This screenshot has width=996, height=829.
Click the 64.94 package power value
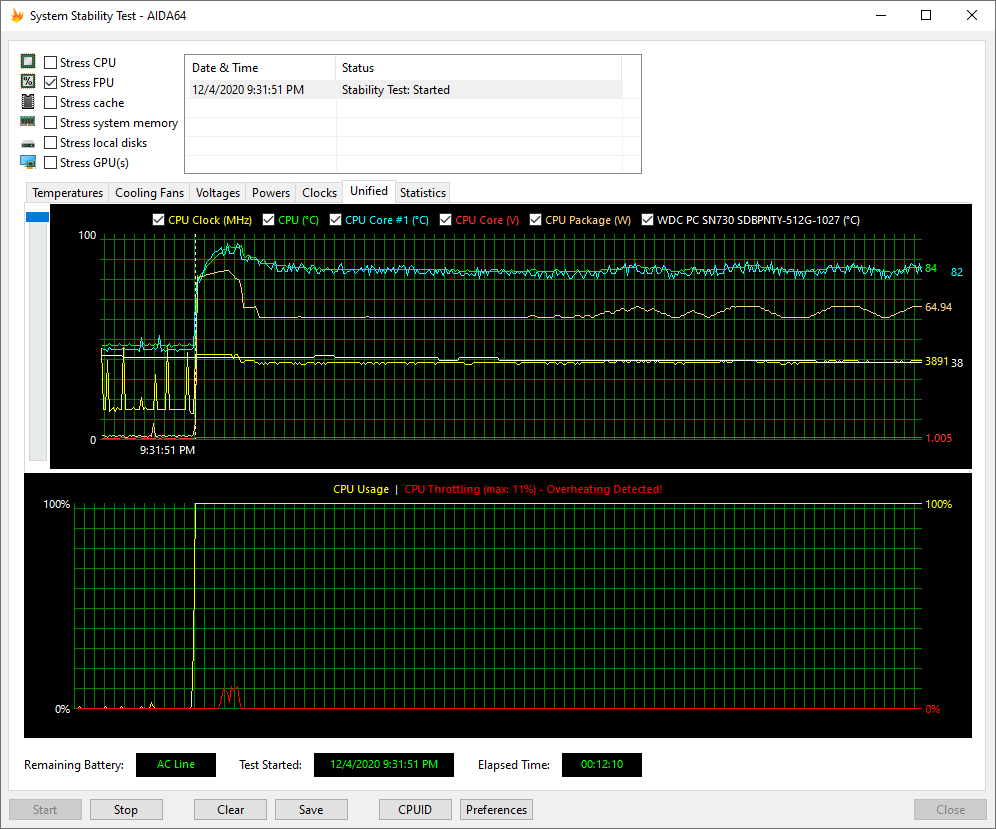[938, 307]
